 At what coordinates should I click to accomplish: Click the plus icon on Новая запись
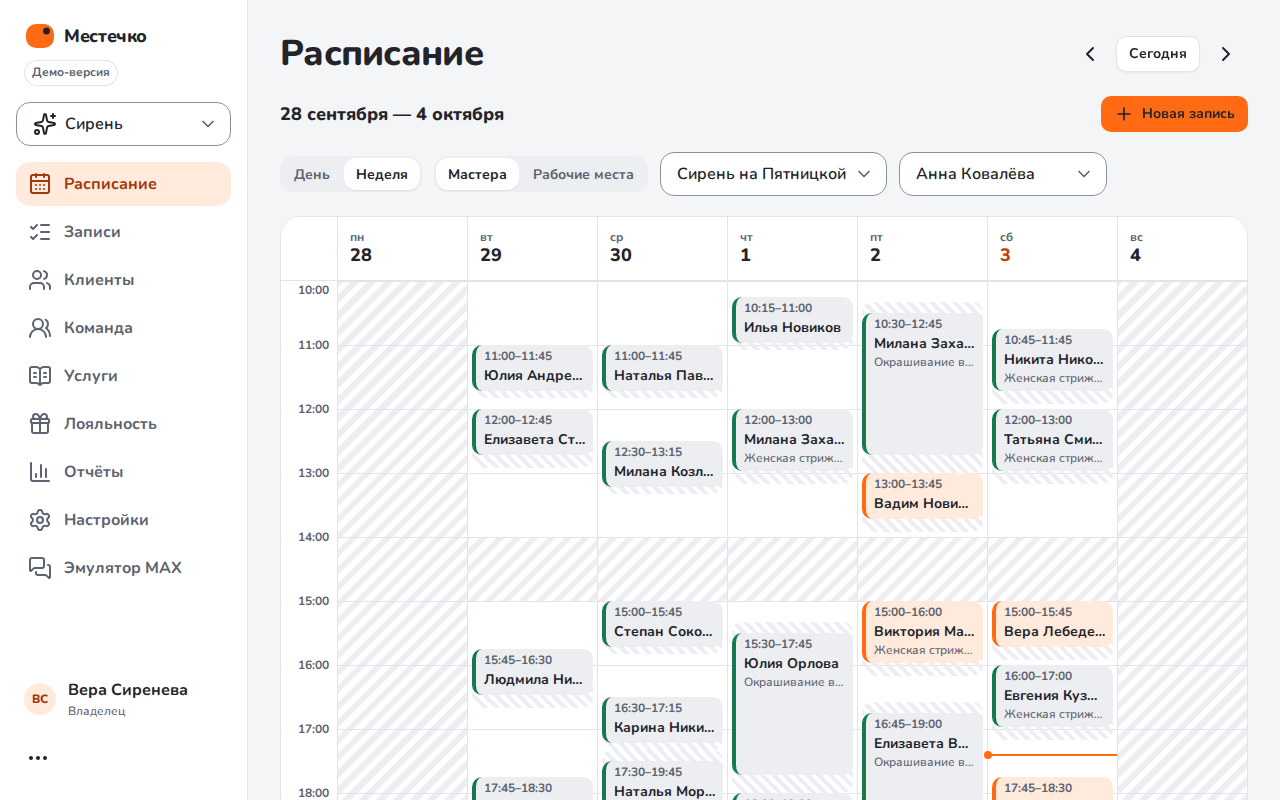(1124, 114)
